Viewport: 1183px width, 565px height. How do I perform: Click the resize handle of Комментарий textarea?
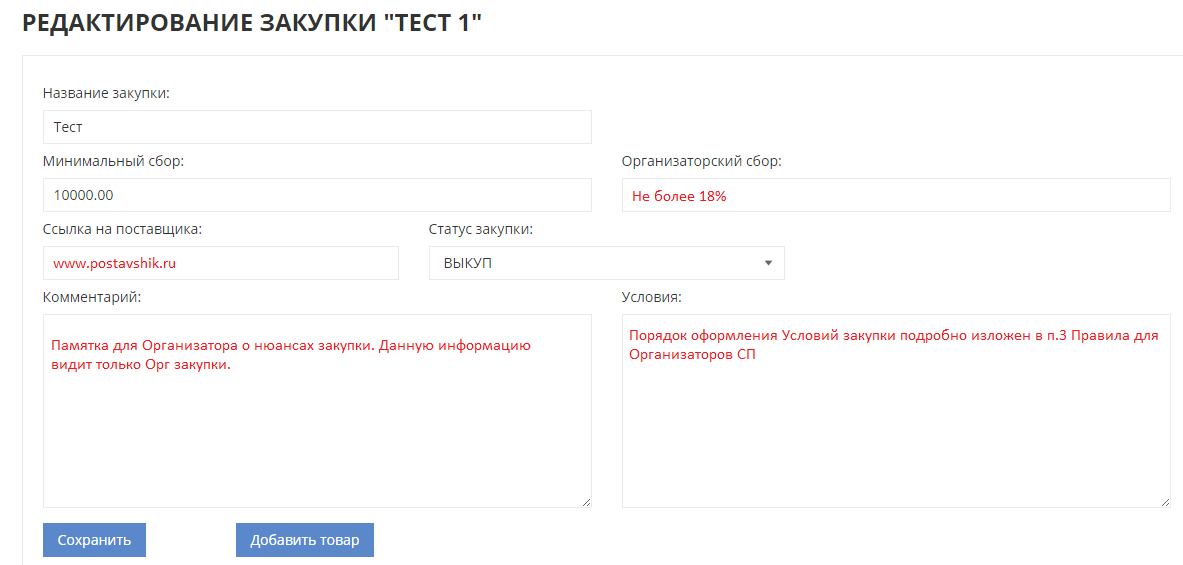click(586, 502)
